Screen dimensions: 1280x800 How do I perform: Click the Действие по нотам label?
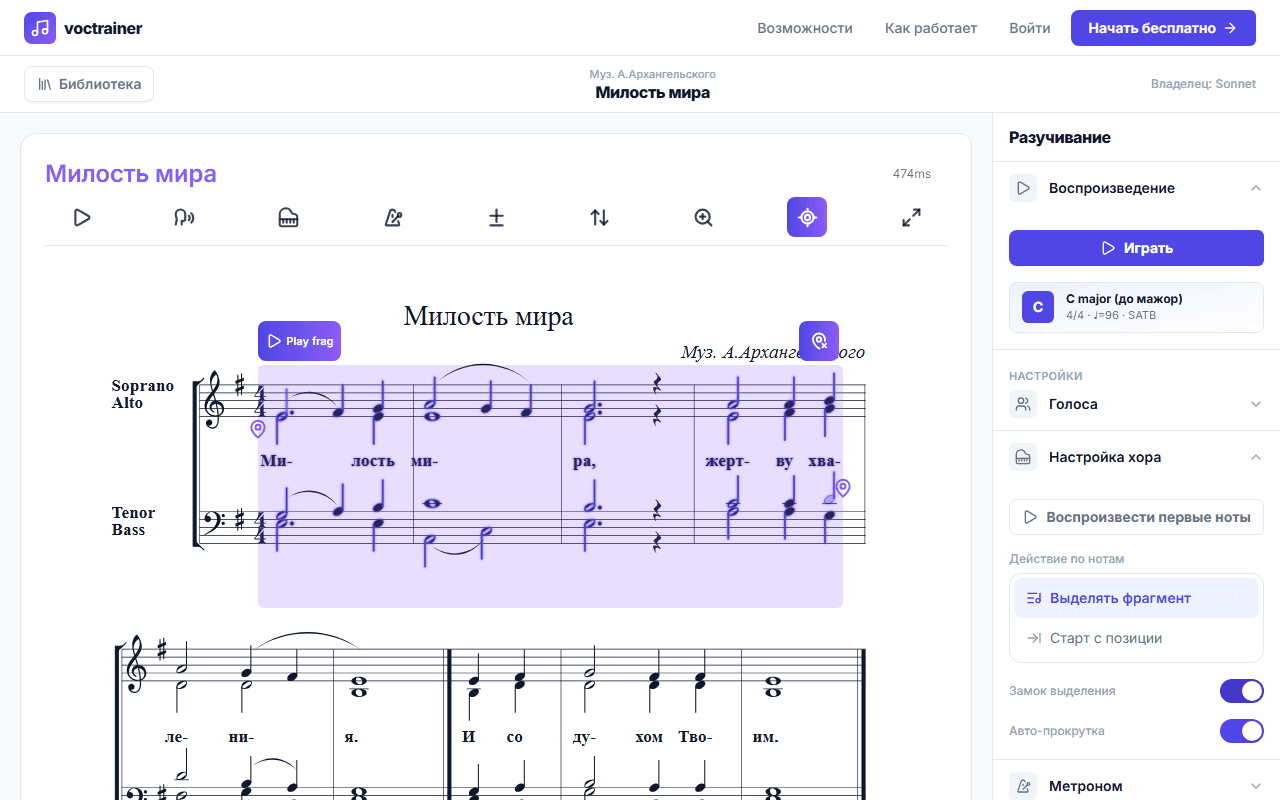1067,559
